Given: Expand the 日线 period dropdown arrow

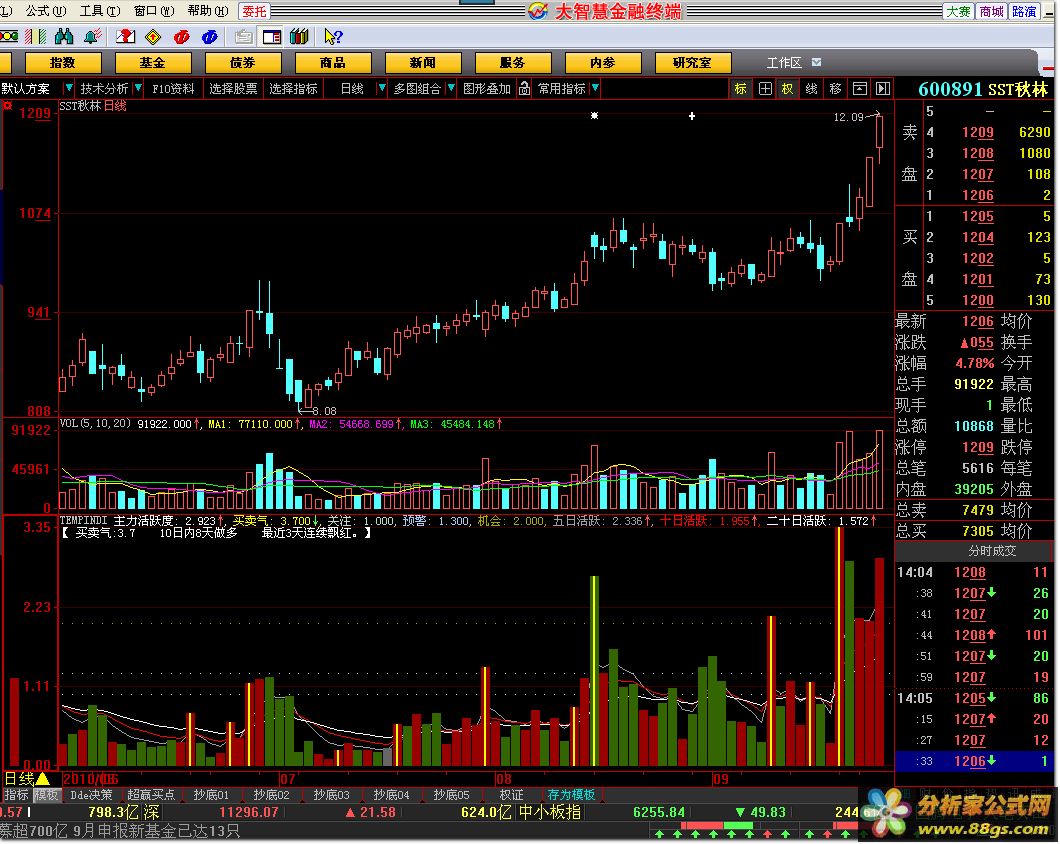Looking at the screenshot, I should pos(381,88).
